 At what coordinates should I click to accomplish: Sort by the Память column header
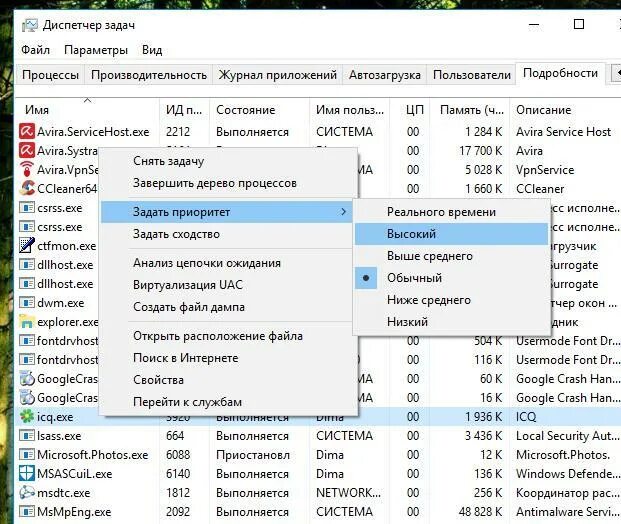(x=471, y=110)
